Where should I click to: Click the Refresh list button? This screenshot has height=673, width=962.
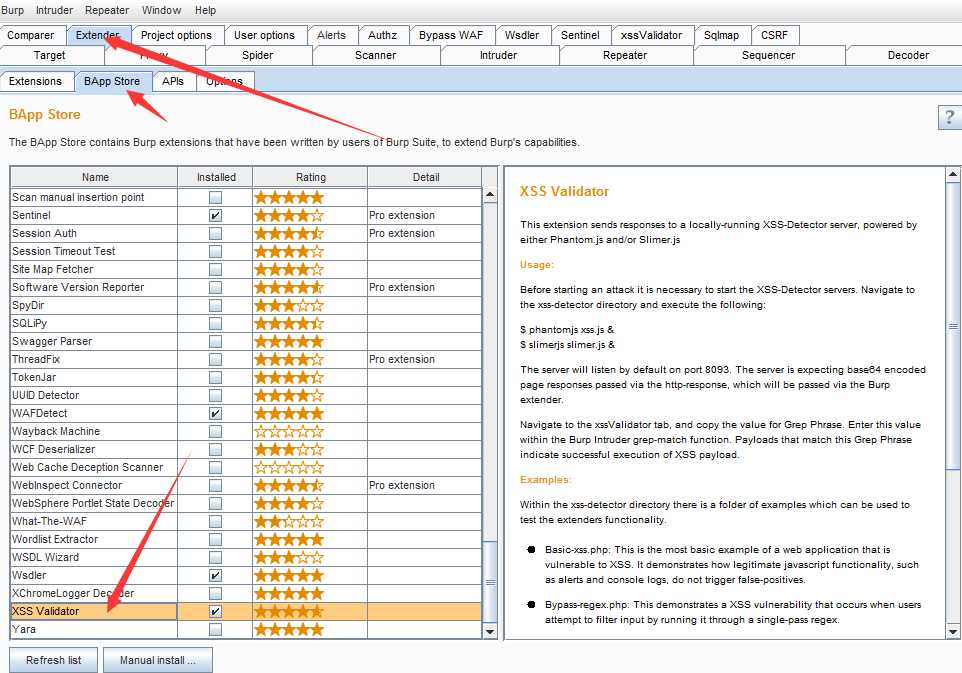[54, 660]
